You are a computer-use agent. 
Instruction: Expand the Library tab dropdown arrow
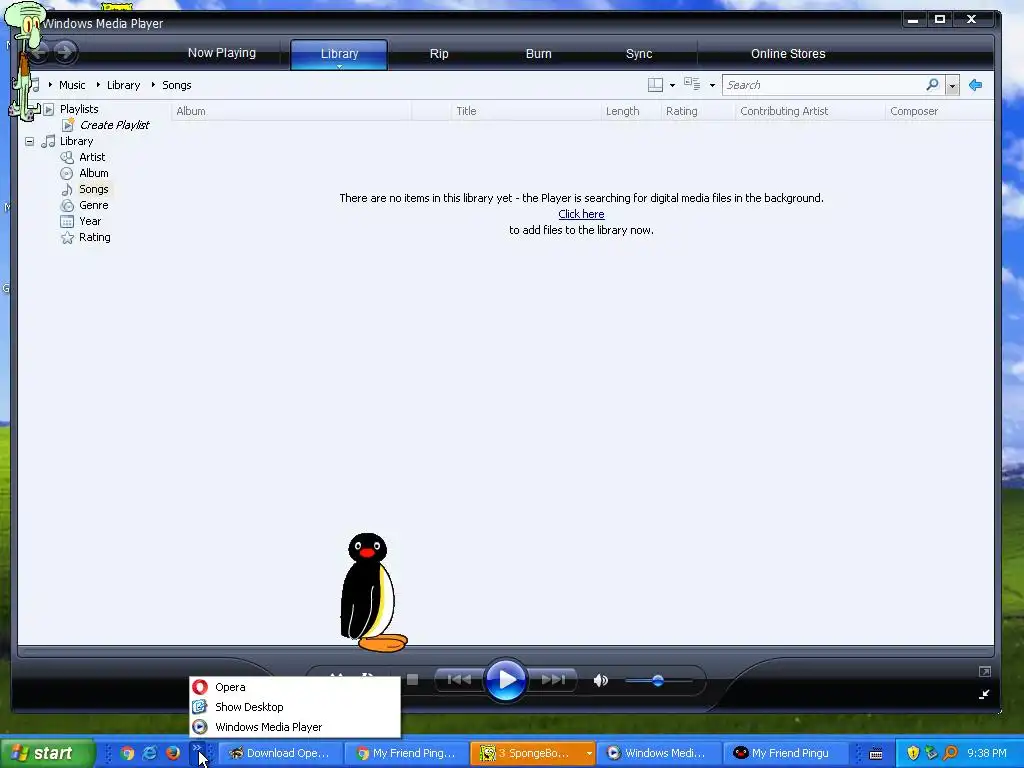pyautogui.click(x=340, y=66)
